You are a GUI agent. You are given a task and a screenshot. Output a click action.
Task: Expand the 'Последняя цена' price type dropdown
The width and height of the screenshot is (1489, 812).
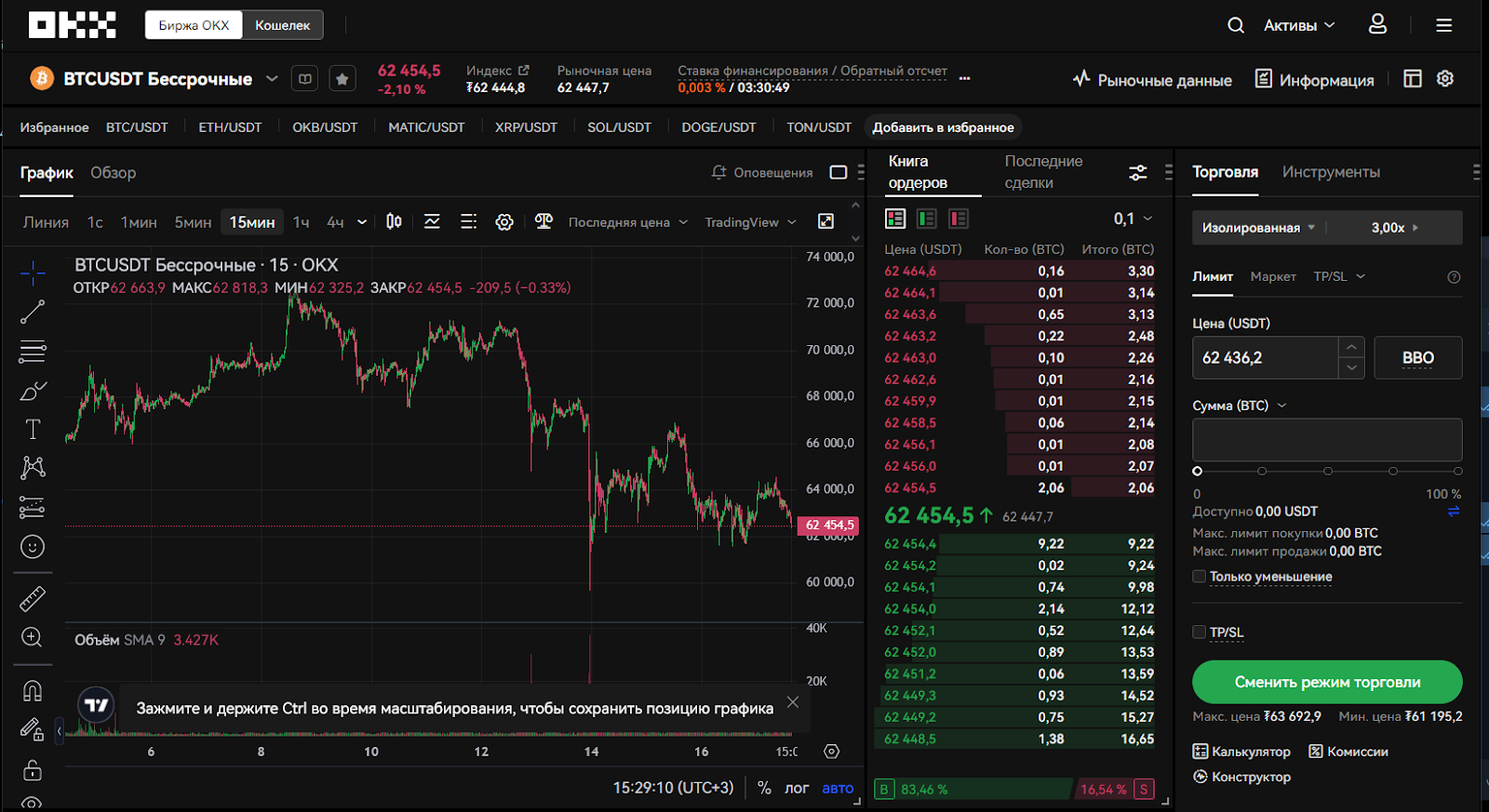627,222
